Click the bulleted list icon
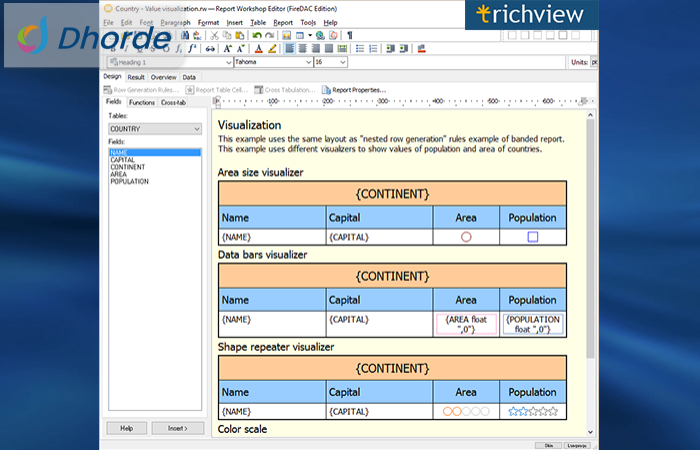 point(360,49)
